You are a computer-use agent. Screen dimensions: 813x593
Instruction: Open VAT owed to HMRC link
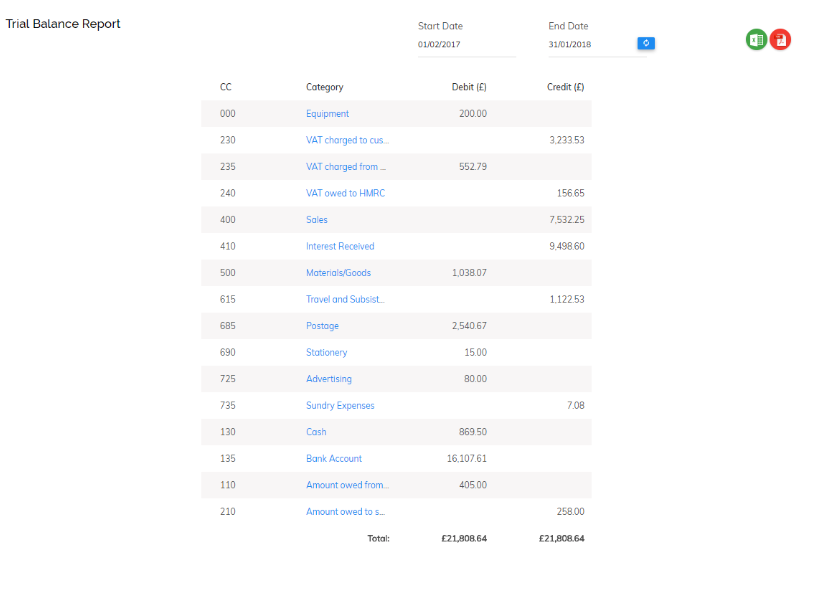tap(345, 193)
